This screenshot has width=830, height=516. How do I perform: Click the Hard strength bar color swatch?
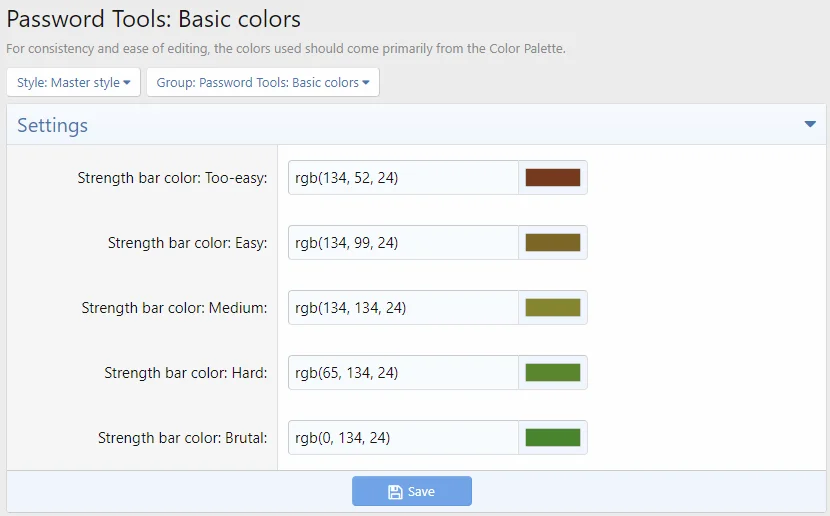click(x=553, y=373)
